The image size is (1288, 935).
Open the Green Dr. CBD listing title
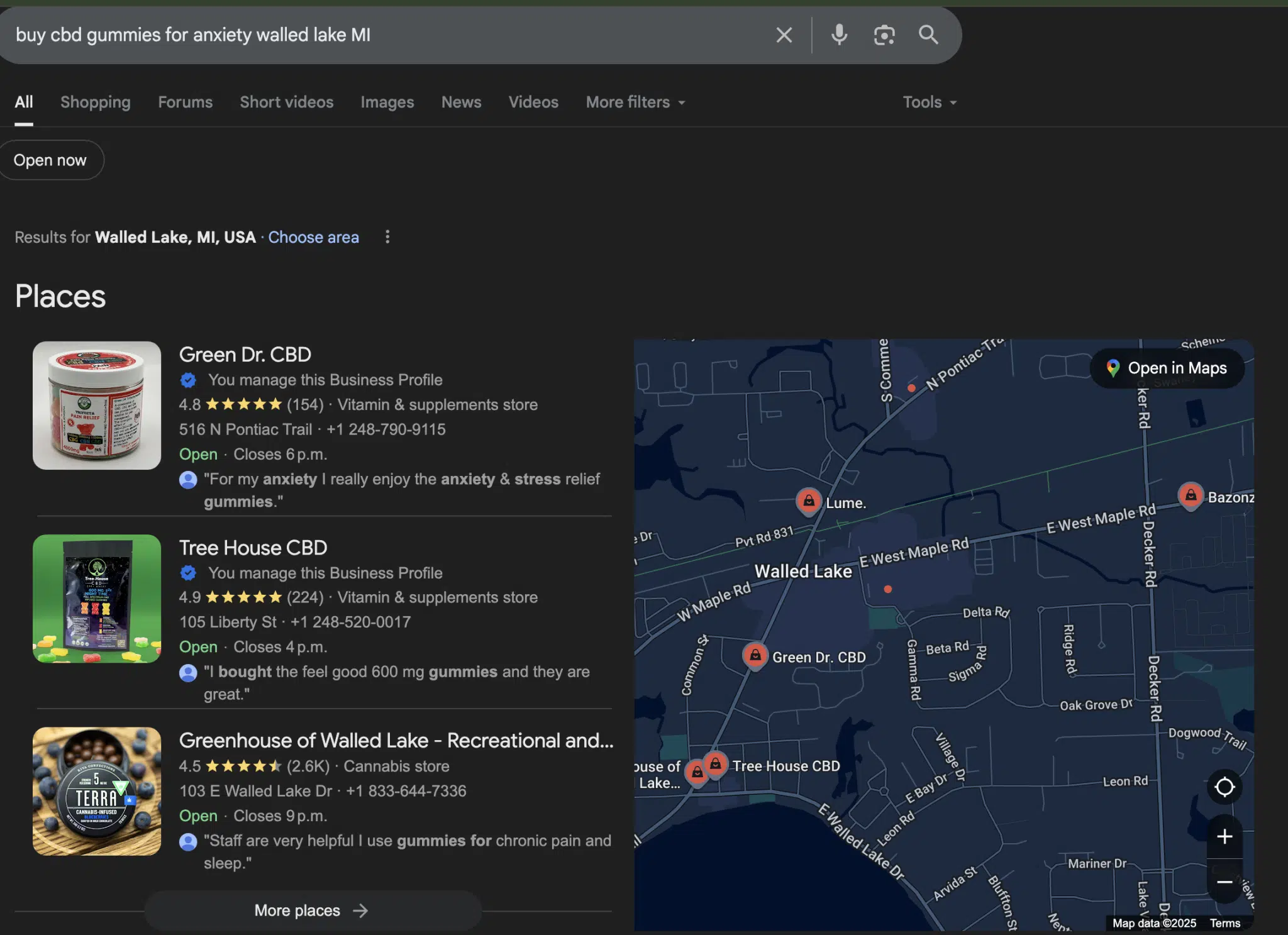(245, 355)
